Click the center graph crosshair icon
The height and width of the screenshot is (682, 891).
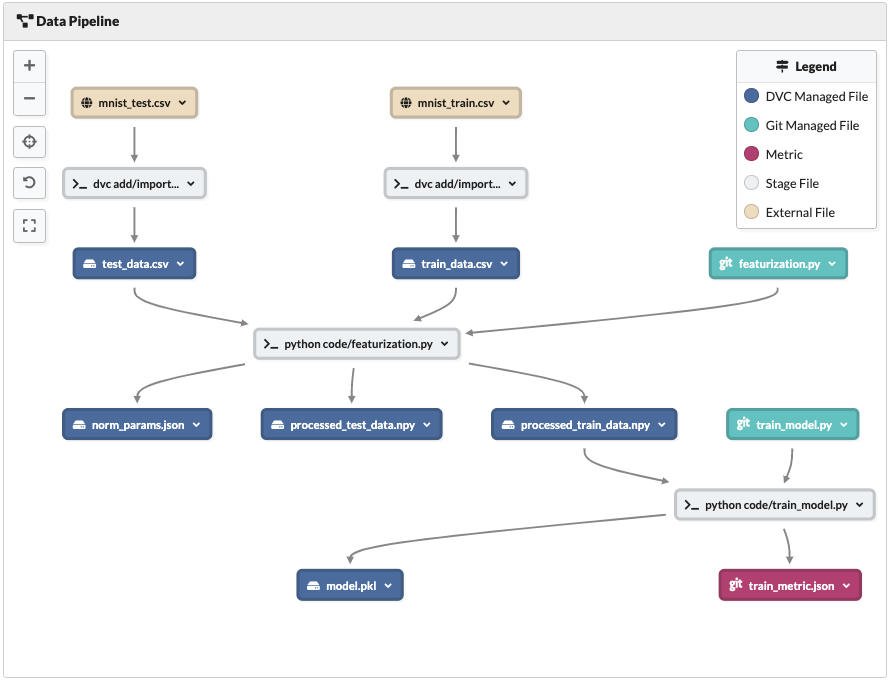[29, 142]
